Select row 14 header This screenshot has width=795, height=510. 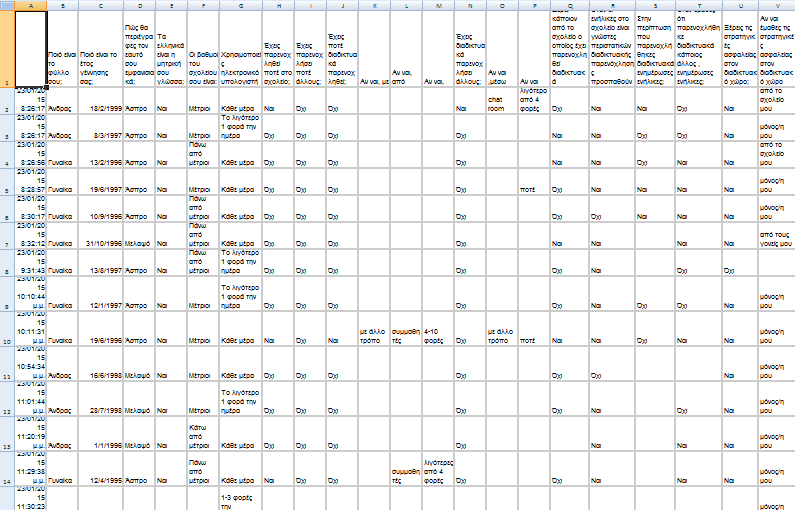click(7, 468)
